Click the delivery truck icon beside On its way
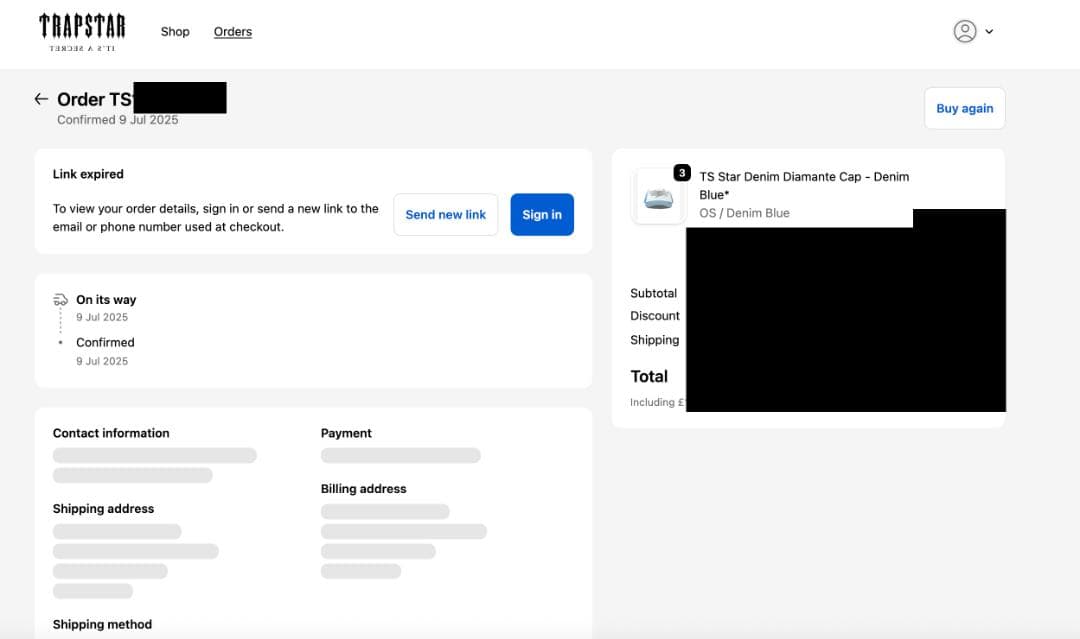1080x639 pixels. [60, 300]
